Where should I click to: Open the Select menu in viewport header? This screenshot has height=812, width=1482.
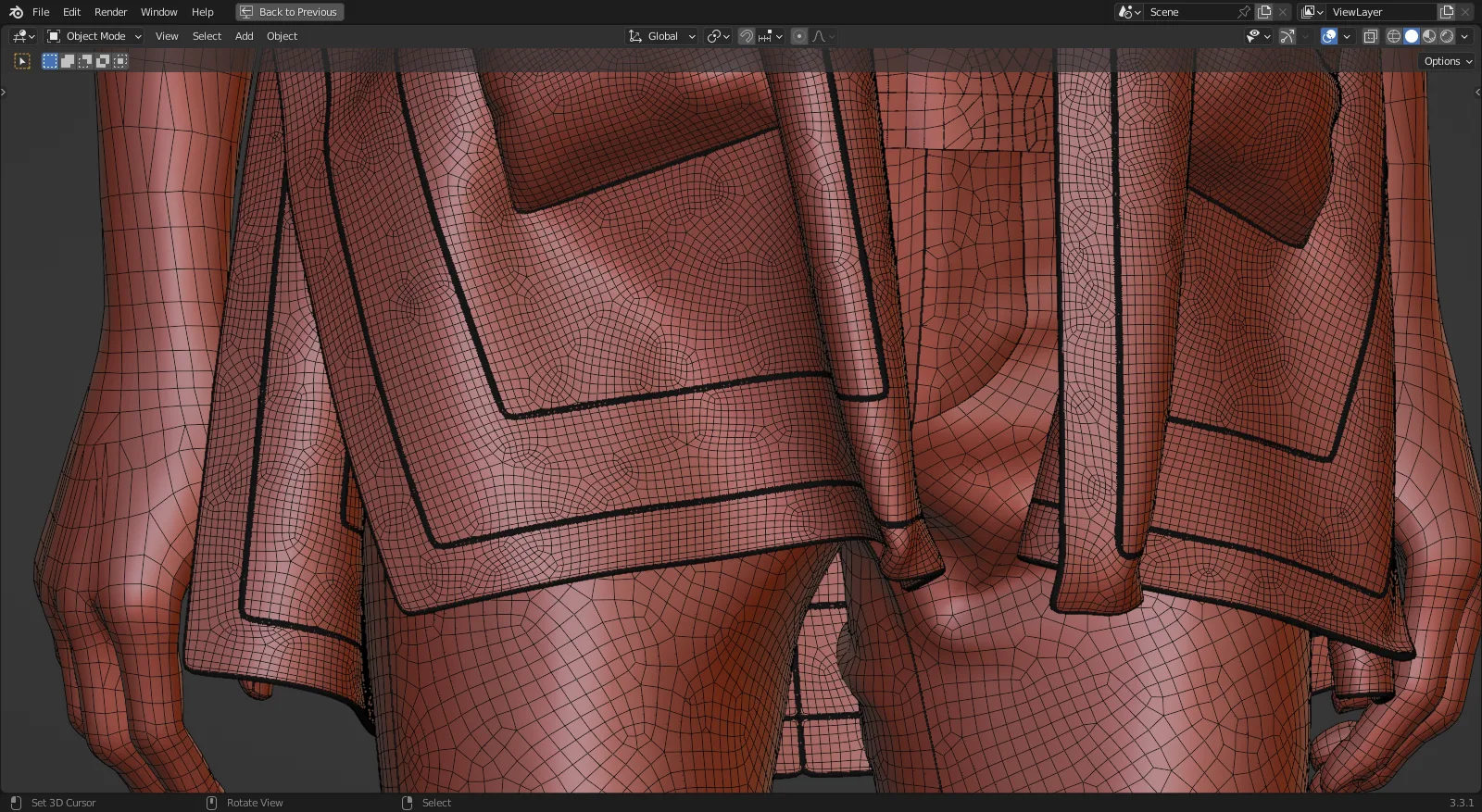coord(207,36)
